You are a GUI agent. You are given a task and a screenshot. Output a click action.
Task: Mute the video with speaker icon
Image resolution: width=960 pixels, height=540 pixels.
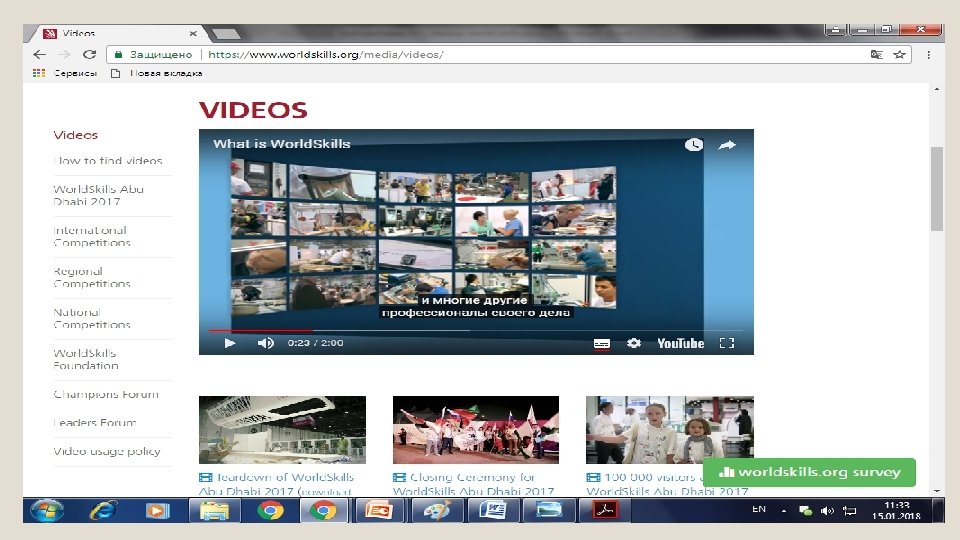(x=265, y=343)
